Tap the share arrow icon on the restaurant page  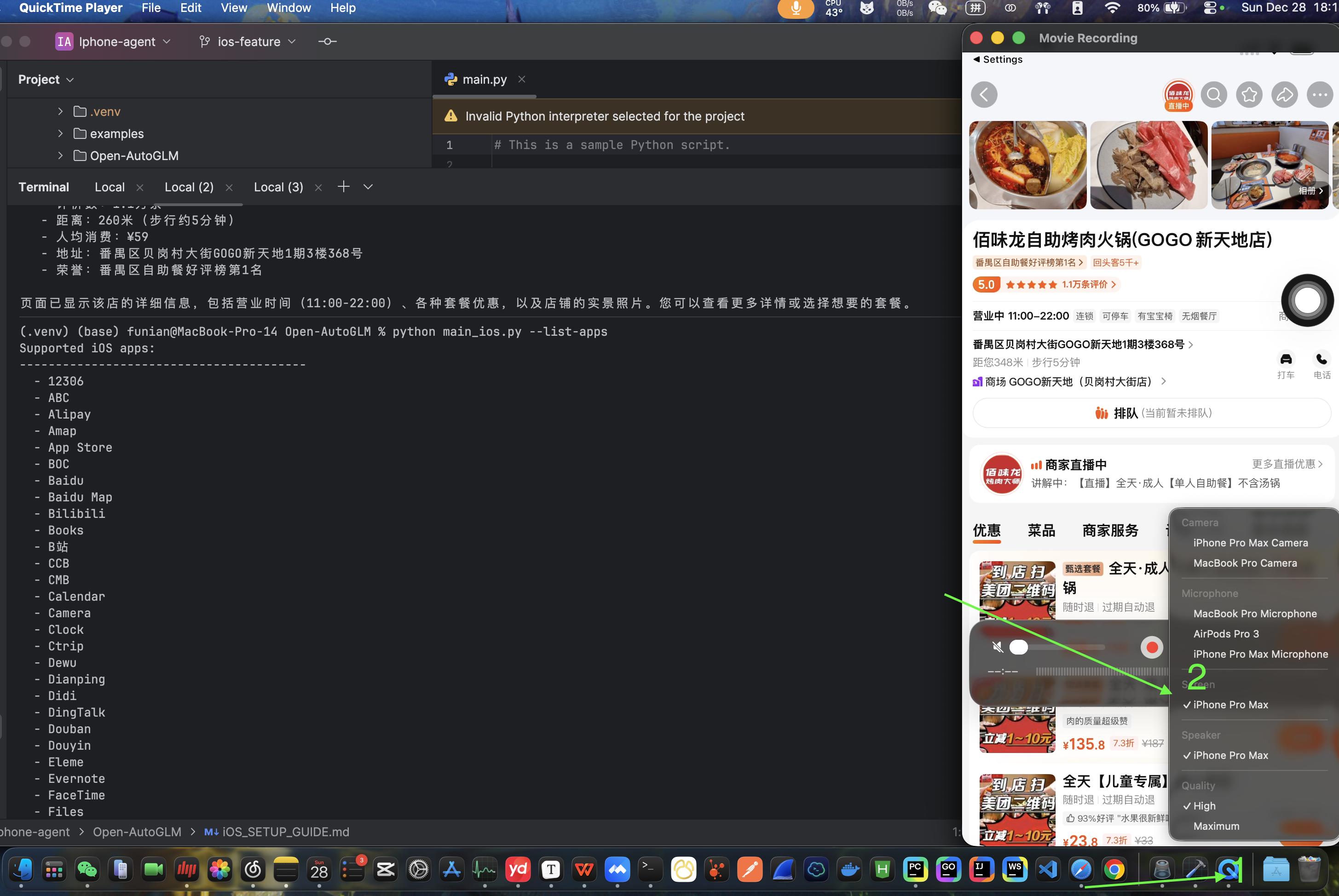pyautogui.click(x=1285, y=94)
